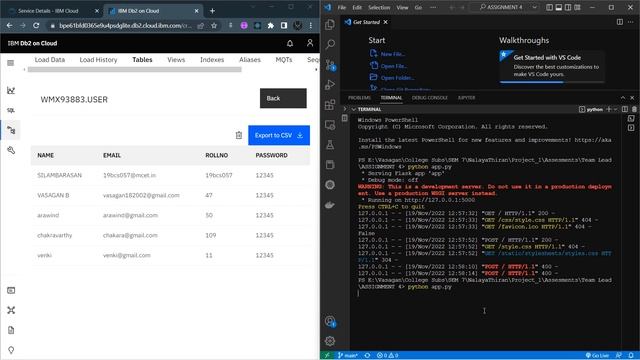Open Get Started with VS Code walkthrough
The height and width of the screenshot is (360, 640).
[551, 66]
